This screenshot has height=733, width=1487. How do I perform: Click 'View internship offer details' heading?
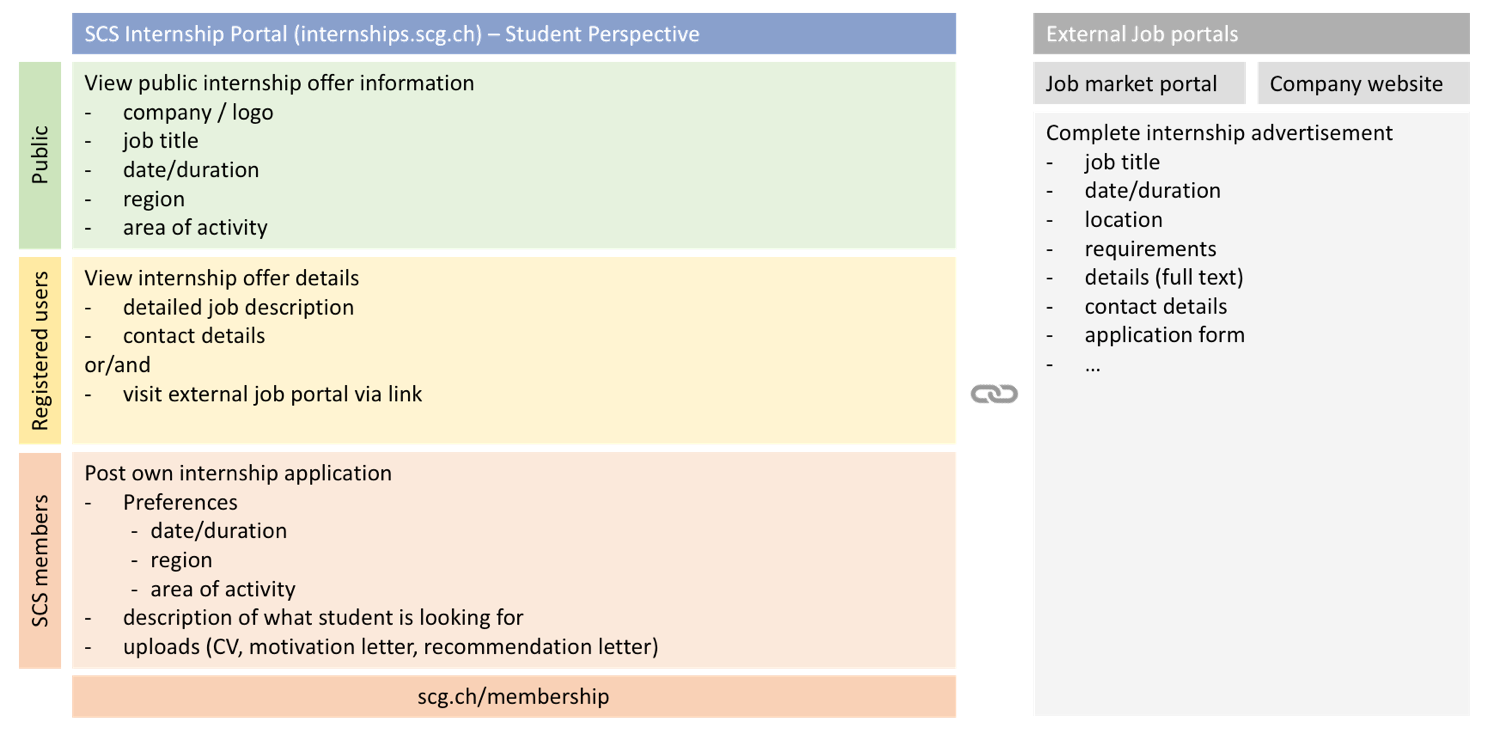221,278
